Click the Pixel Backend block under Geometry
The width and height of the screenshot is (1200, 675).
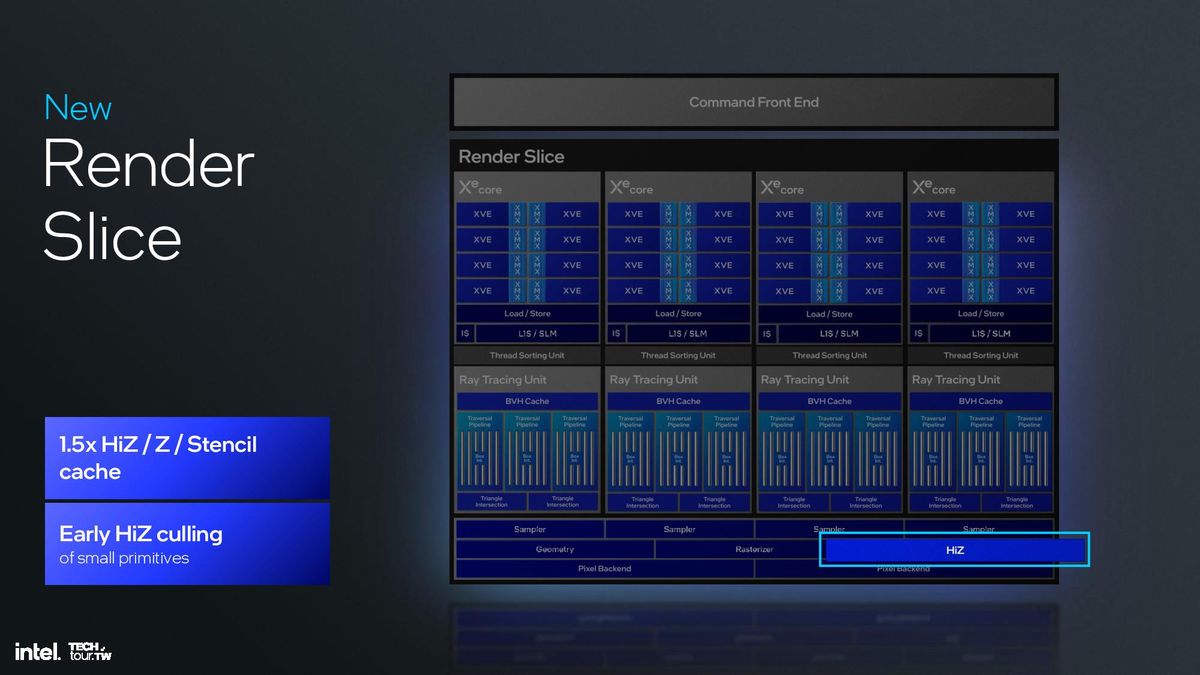pos(605,569)
